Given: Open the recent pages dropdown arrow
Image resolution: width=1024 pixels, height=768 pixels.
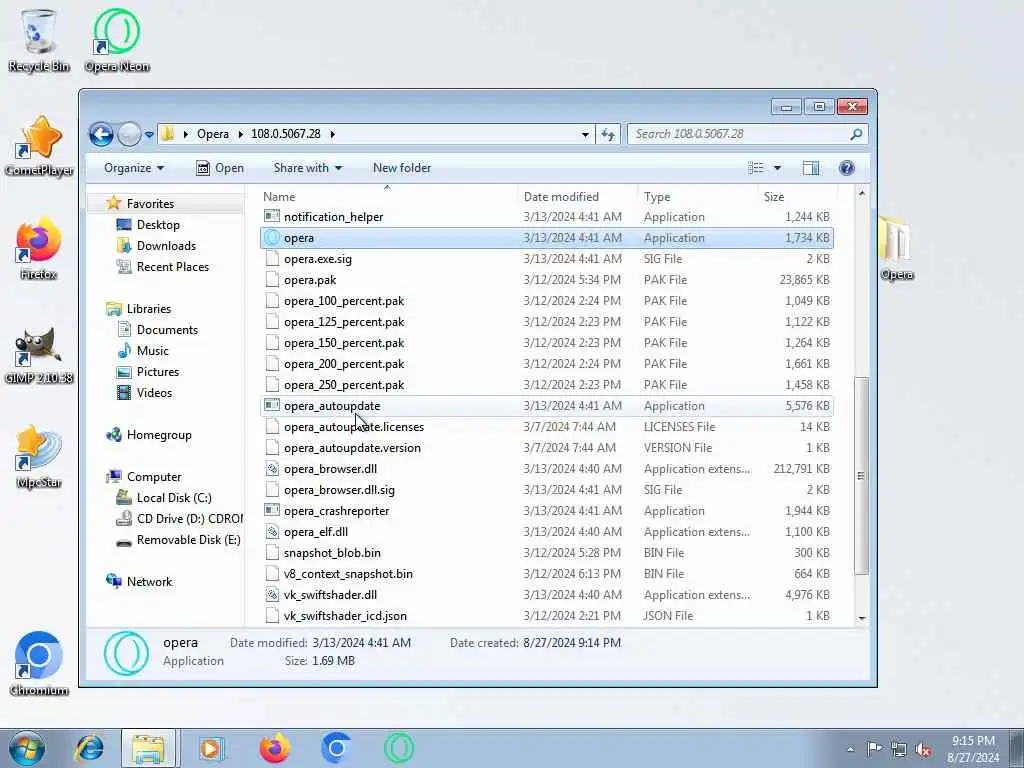Looking at the screenshot, I should pyautogui.click(x=149, y=135).
